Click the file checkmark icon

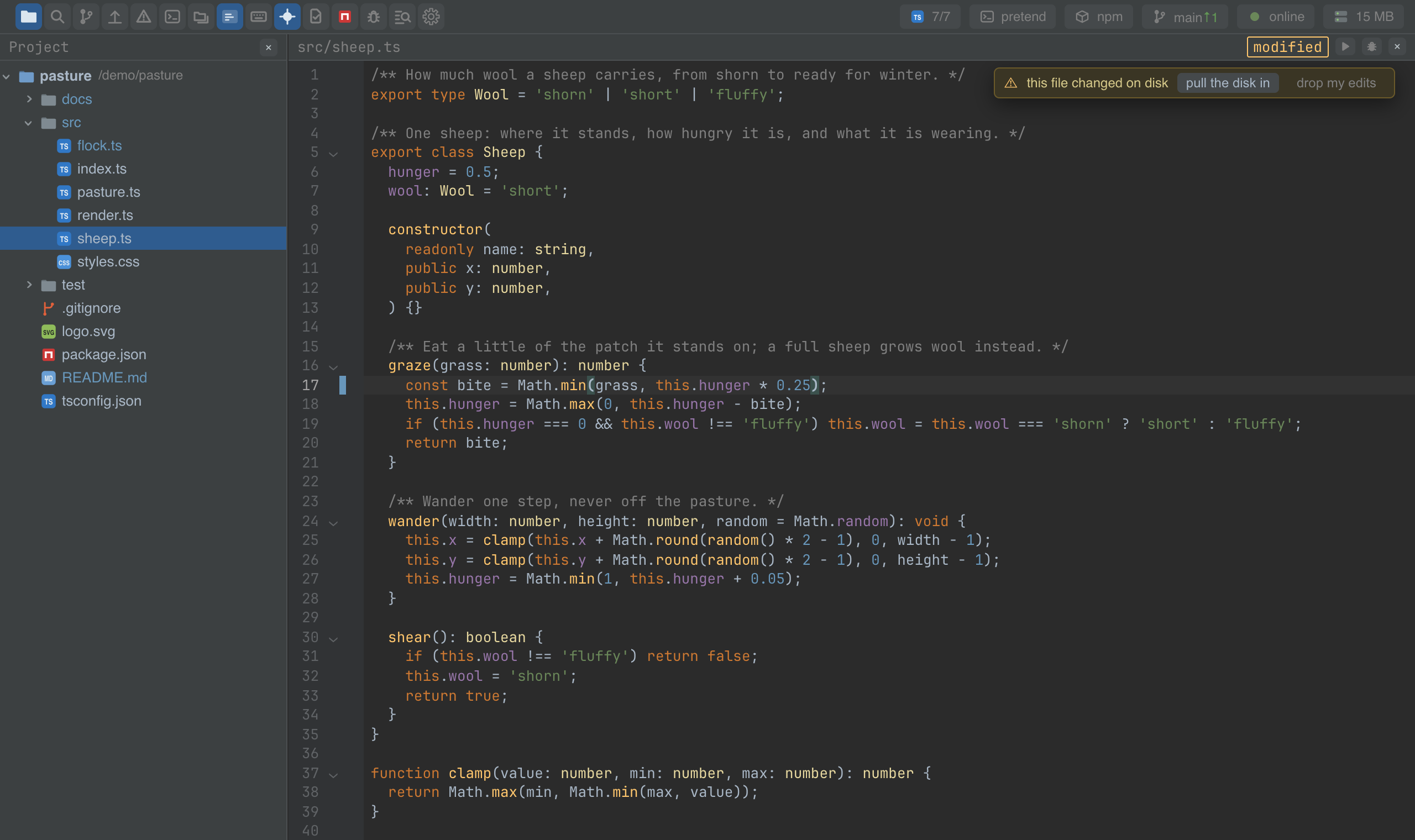tap(316, 17)
